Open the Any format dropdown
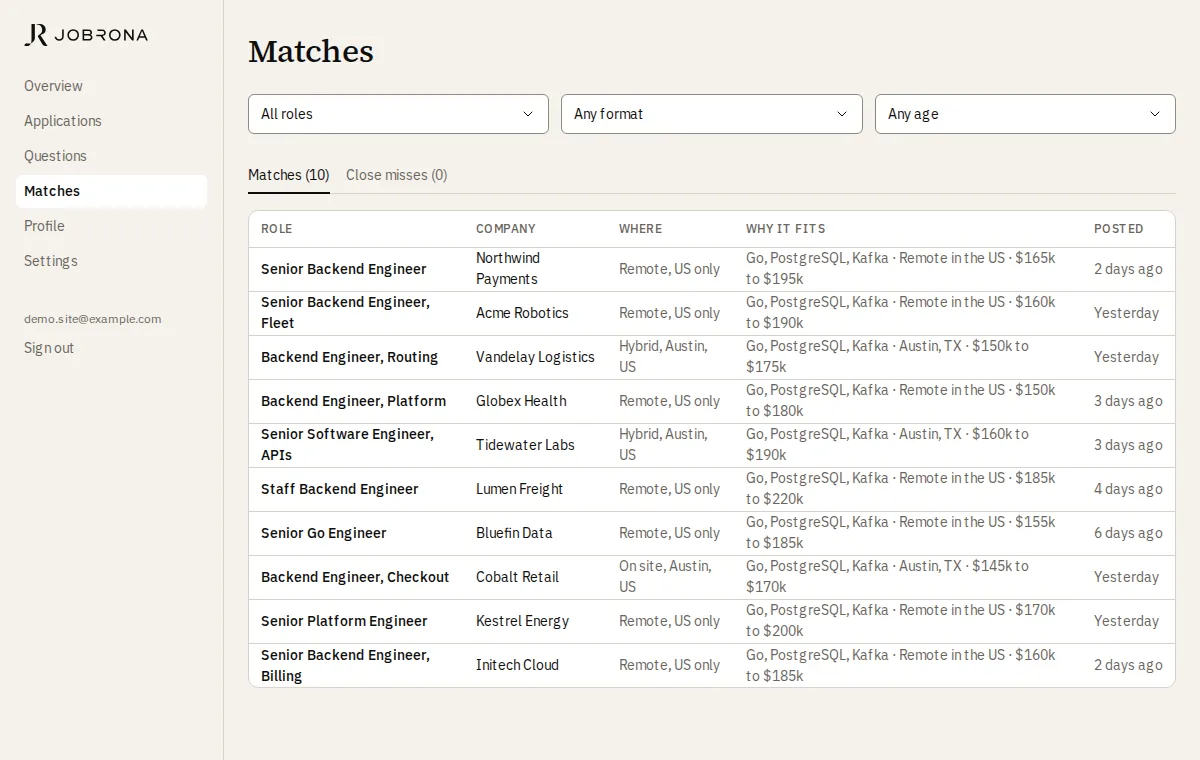Screen dimensions: 1200x760 pos(711,114)
